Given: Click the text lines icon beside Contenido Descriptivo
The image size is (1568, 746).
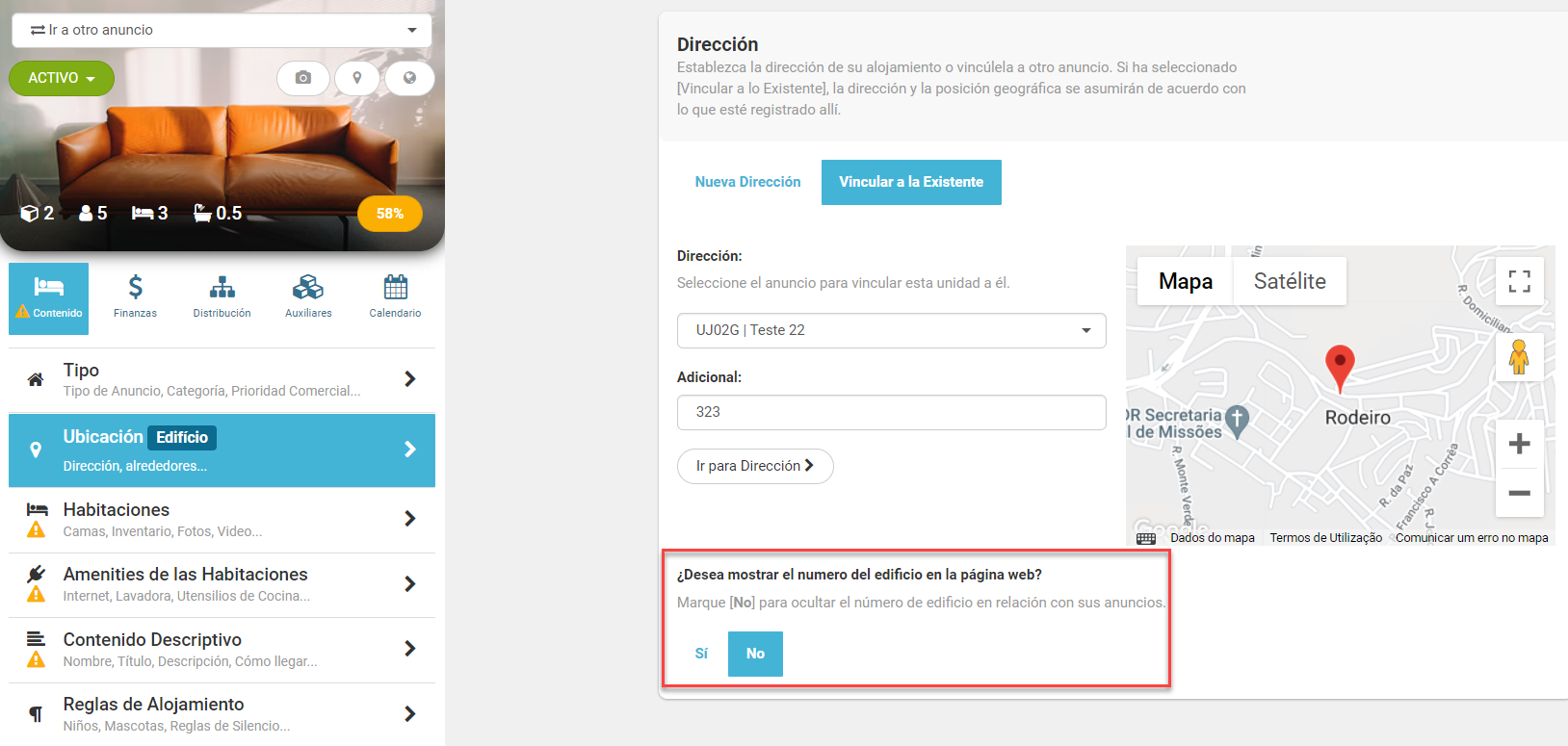Looking at the screenshot, I should coord(36,638).
